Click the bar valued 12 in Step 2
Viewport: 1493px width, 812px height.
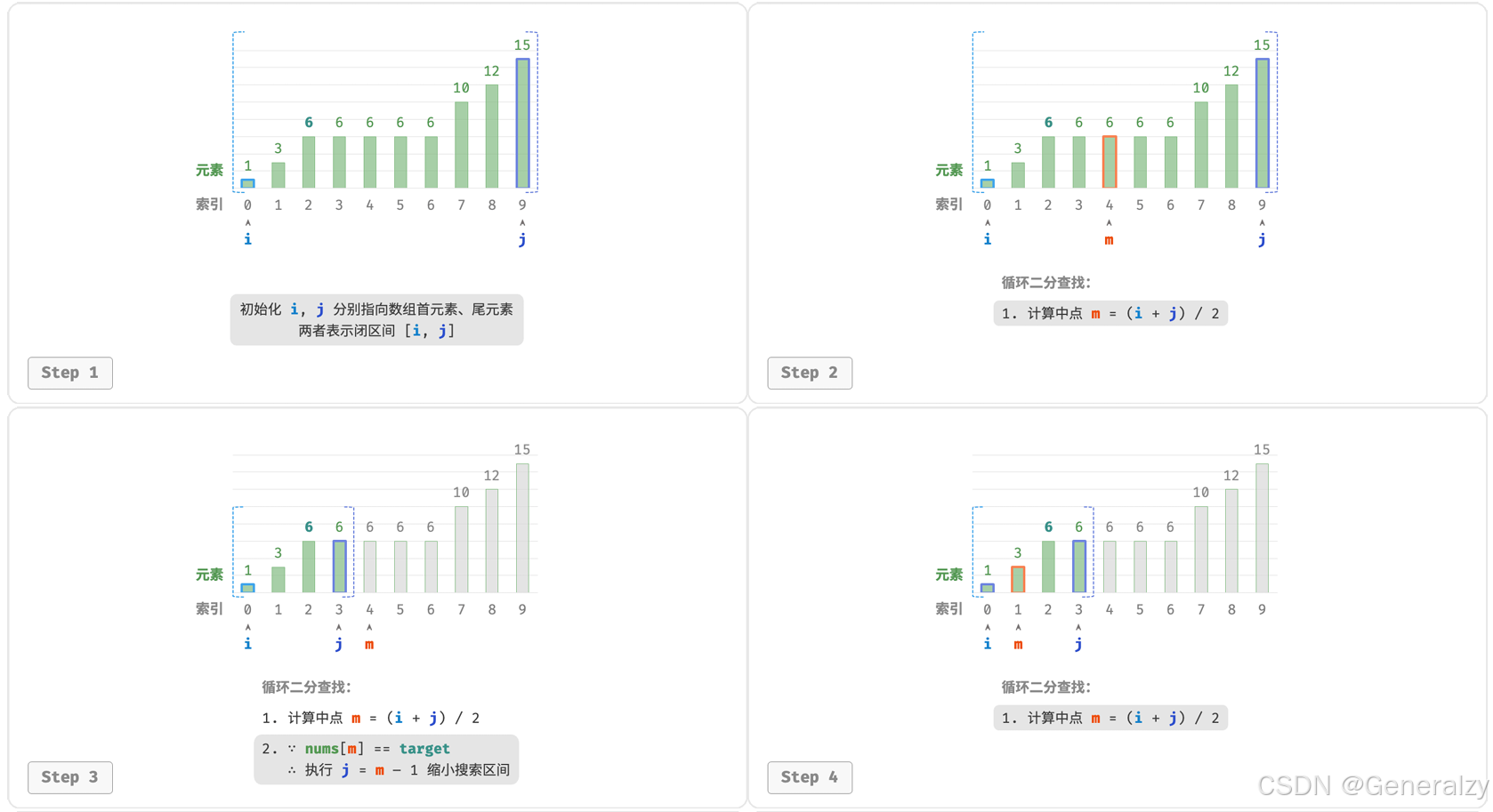click(x=1231, y=136)
